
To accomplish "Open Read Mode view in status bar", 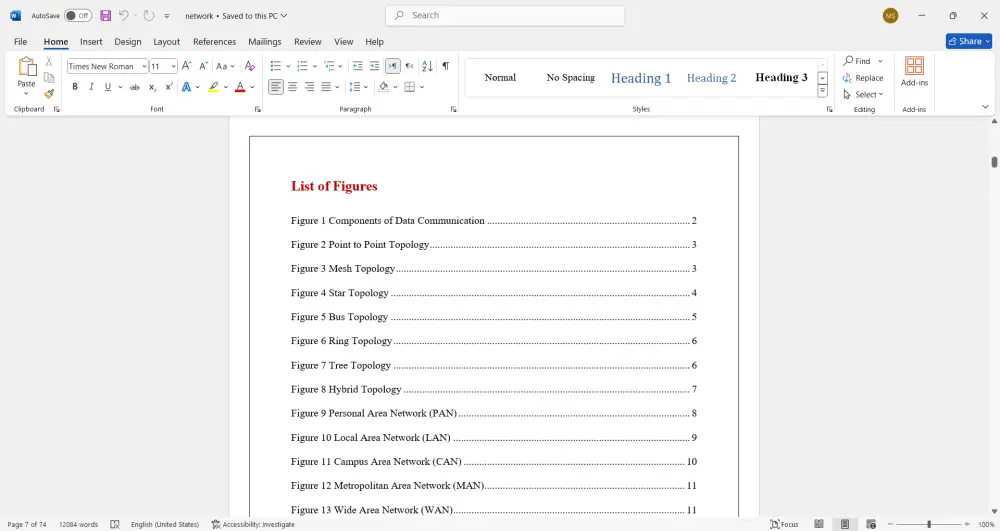I will point(819,524).
